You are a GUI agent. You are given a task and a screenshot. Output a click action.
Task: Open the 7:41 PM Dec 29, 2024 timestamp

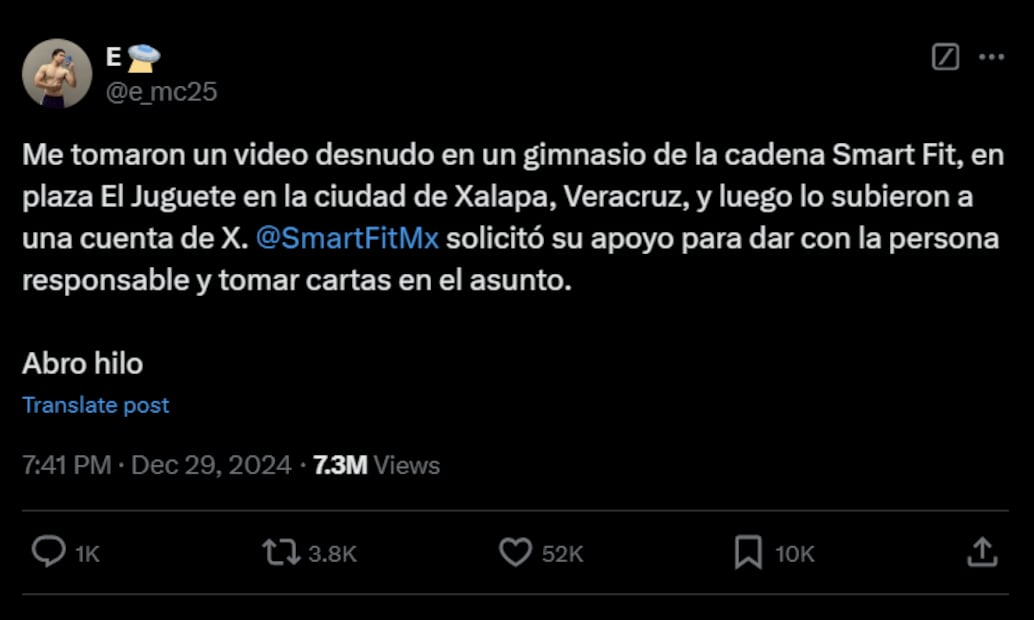point(156,466)
